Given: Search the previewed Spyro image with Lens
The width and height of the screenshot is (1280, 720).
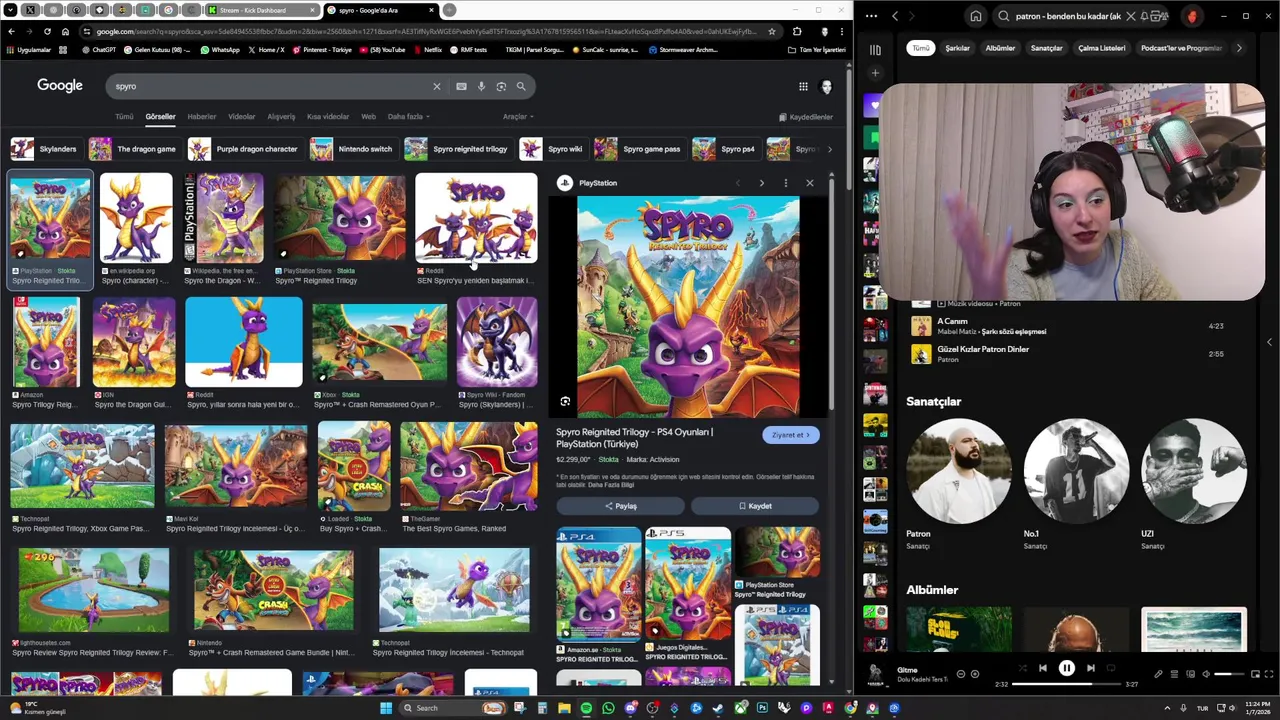Looking at the screenshot, I should coord(565,402).
